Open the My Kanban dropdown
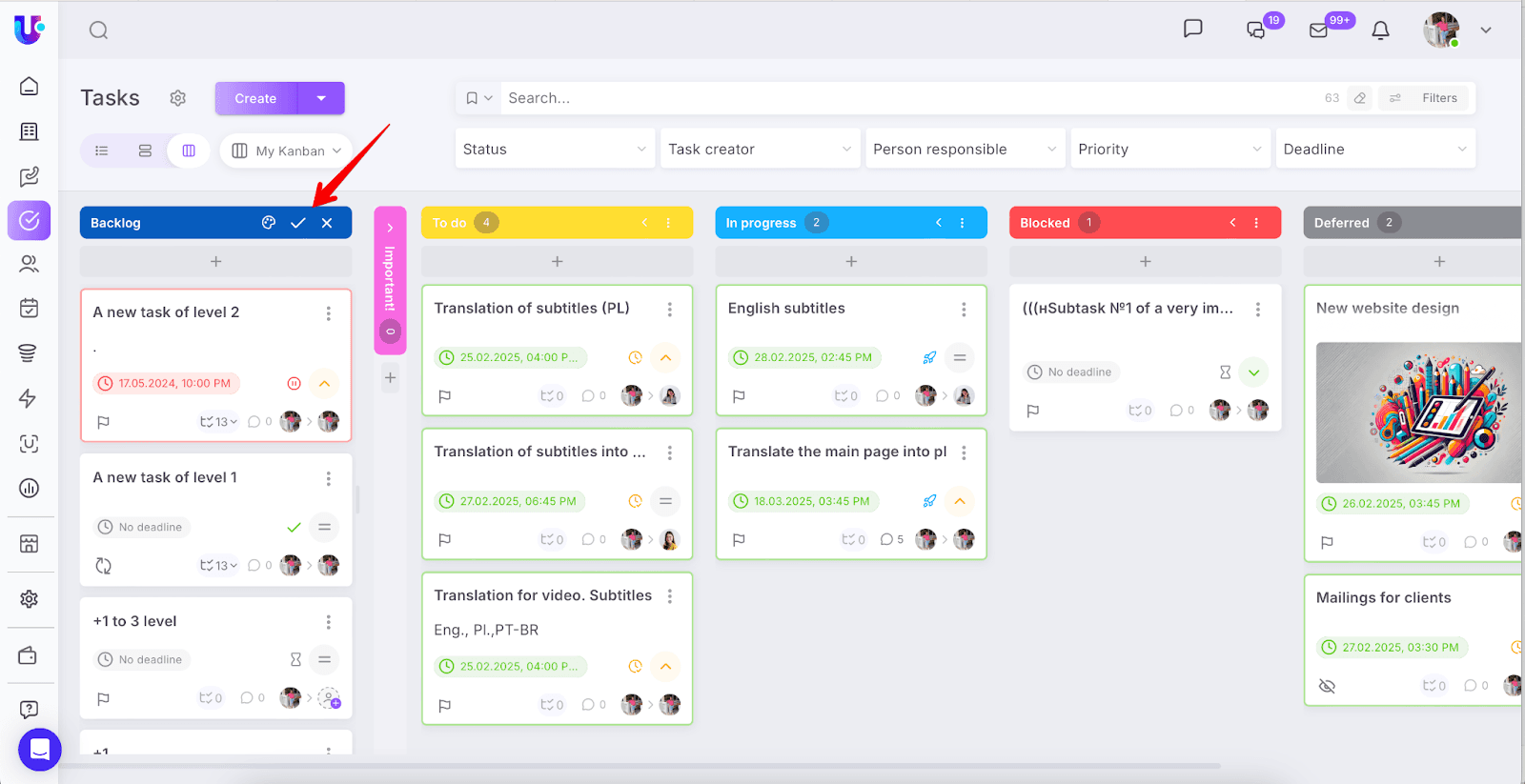The image size is (1525, 784). 287,151
